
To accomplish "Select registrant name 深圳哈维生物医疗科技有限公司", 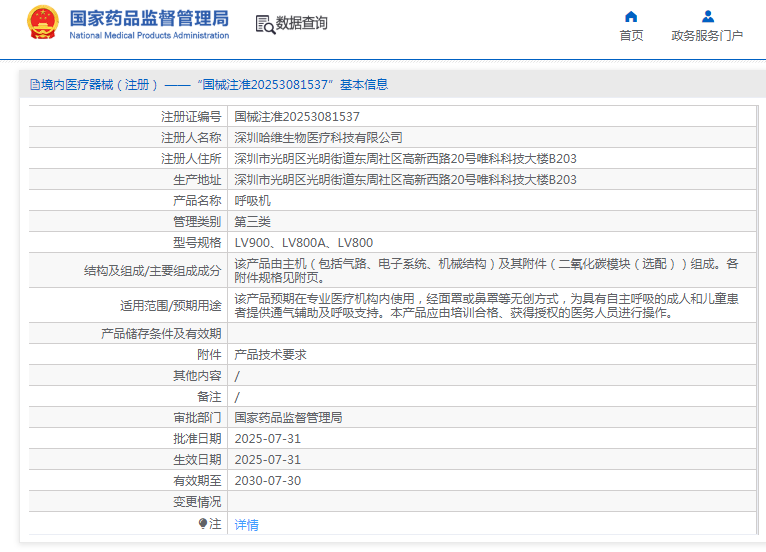I will [x=319, y=138].
